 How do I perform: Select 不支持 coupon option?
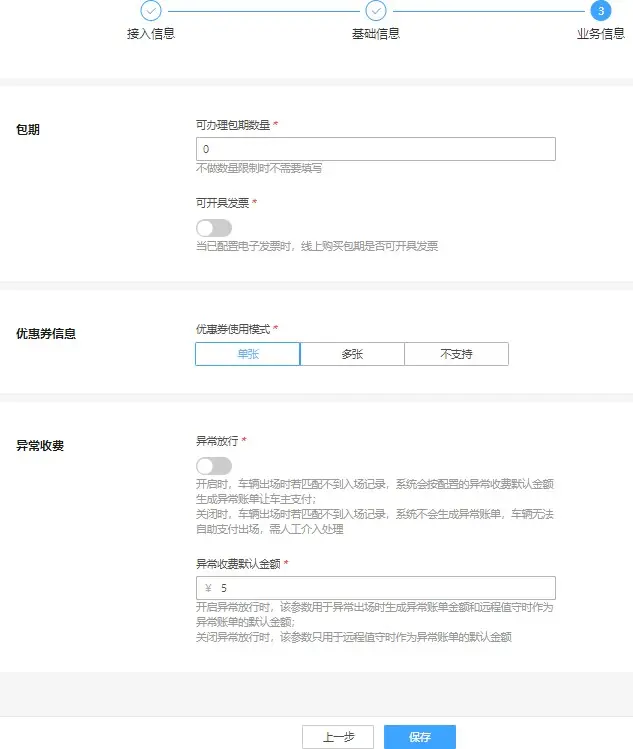(x=456, y=354)
